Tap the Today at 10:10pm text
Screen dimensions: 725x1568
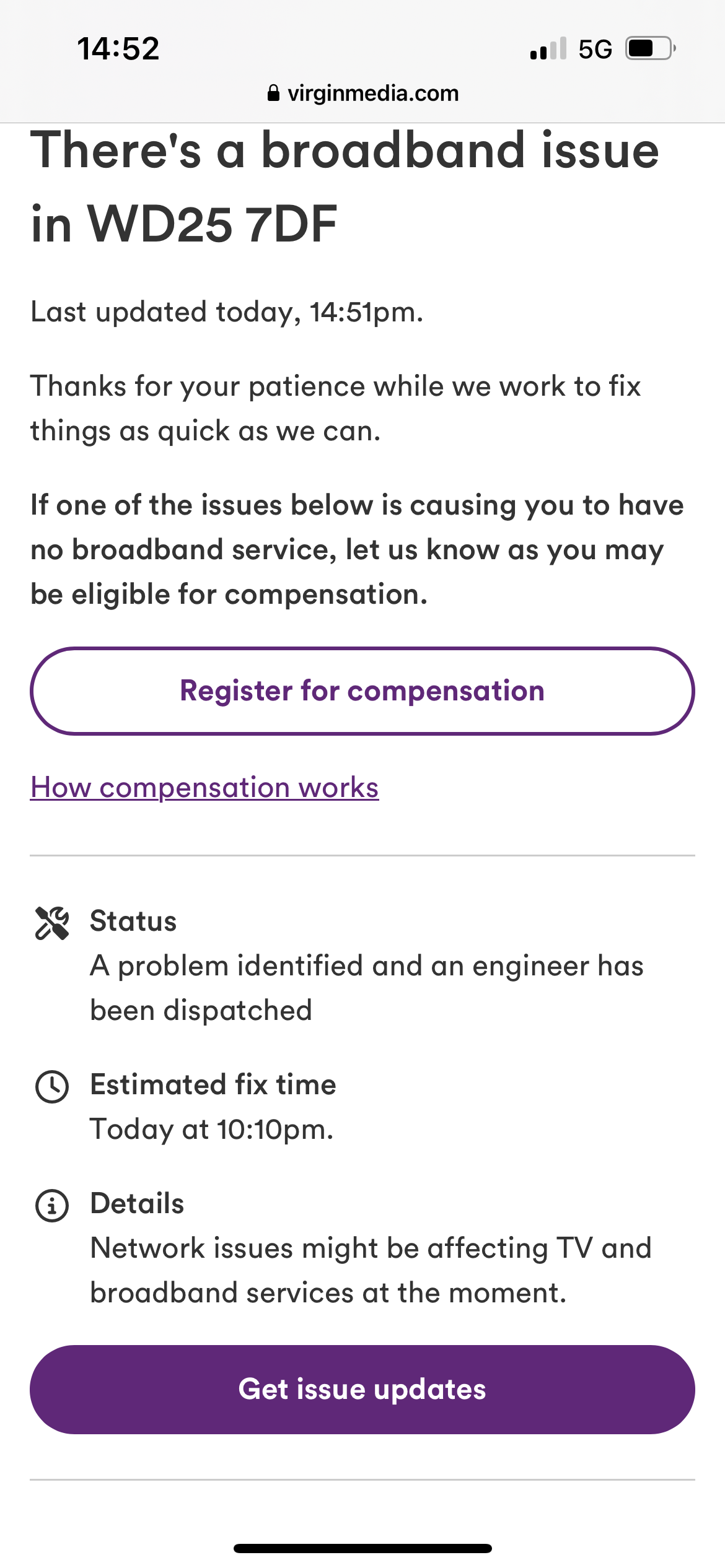coord(212,1130)
